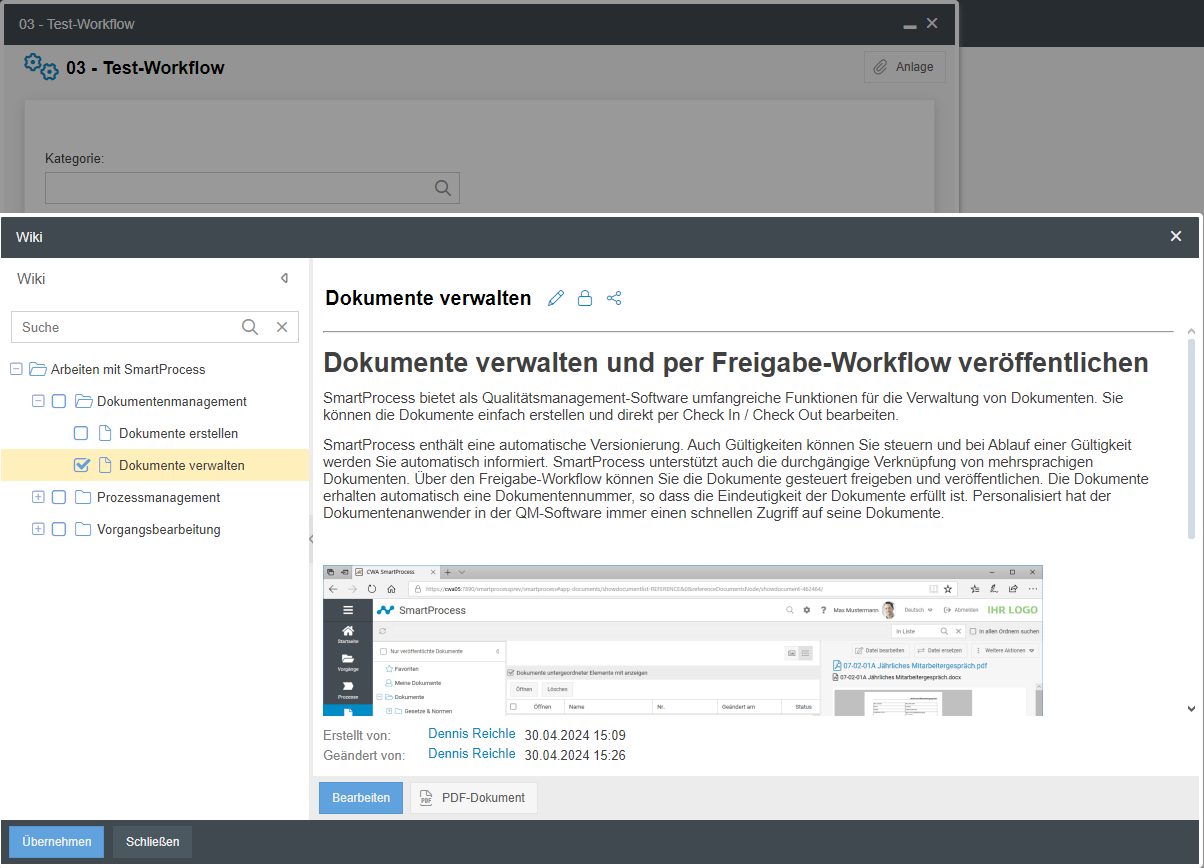
Task: Click the lock icon beside Dokumente verwalten
Action: point(585,298)
